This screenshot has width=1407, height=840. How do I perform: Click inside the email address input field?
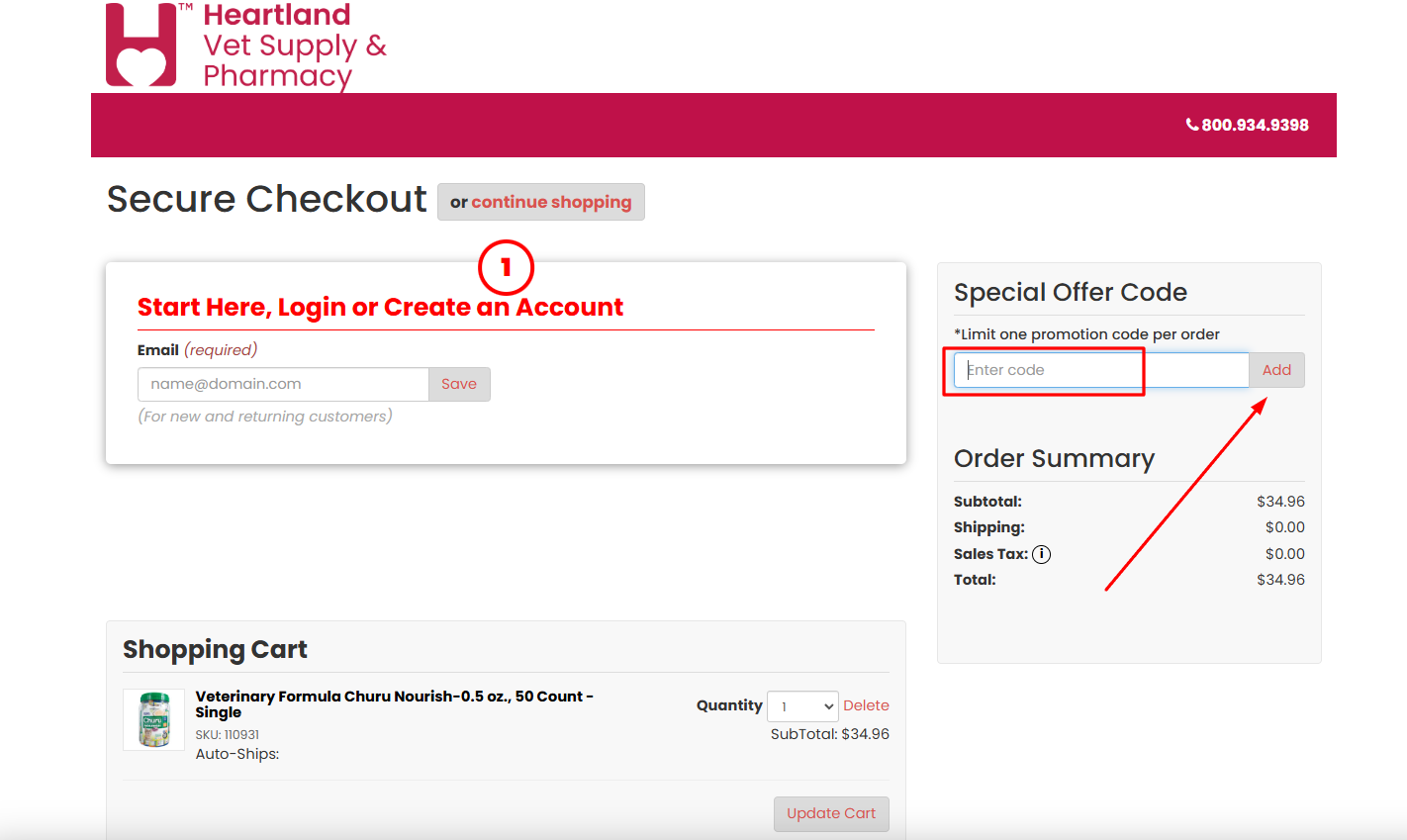pyautogui.click(x=283, y=384)
